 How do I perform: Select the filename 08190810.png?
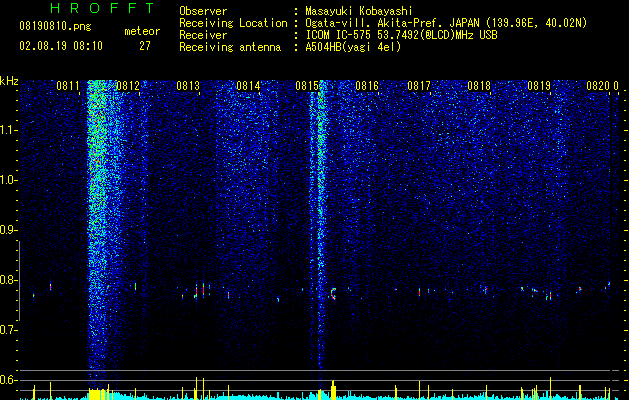point(55,27)
